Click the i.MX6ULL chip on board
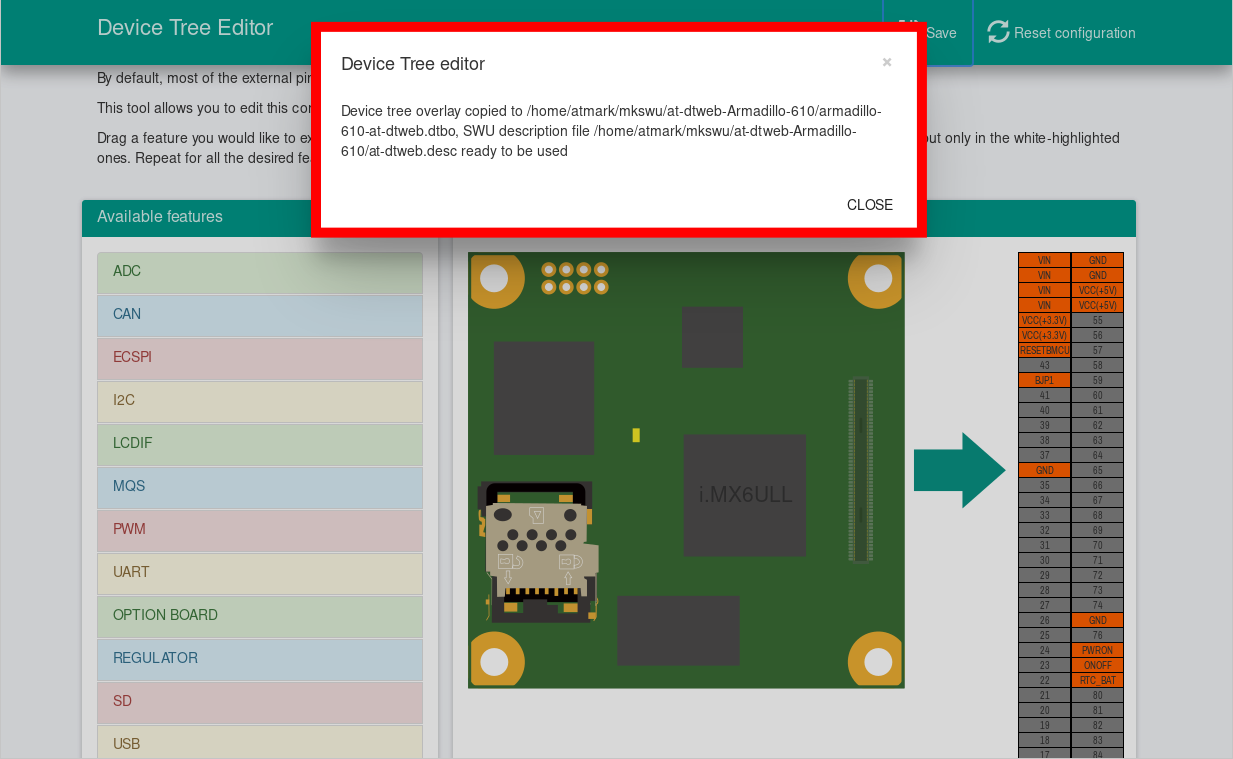Screen dimensions: 1233x759 pyautogui.click(x=744, y=495)
